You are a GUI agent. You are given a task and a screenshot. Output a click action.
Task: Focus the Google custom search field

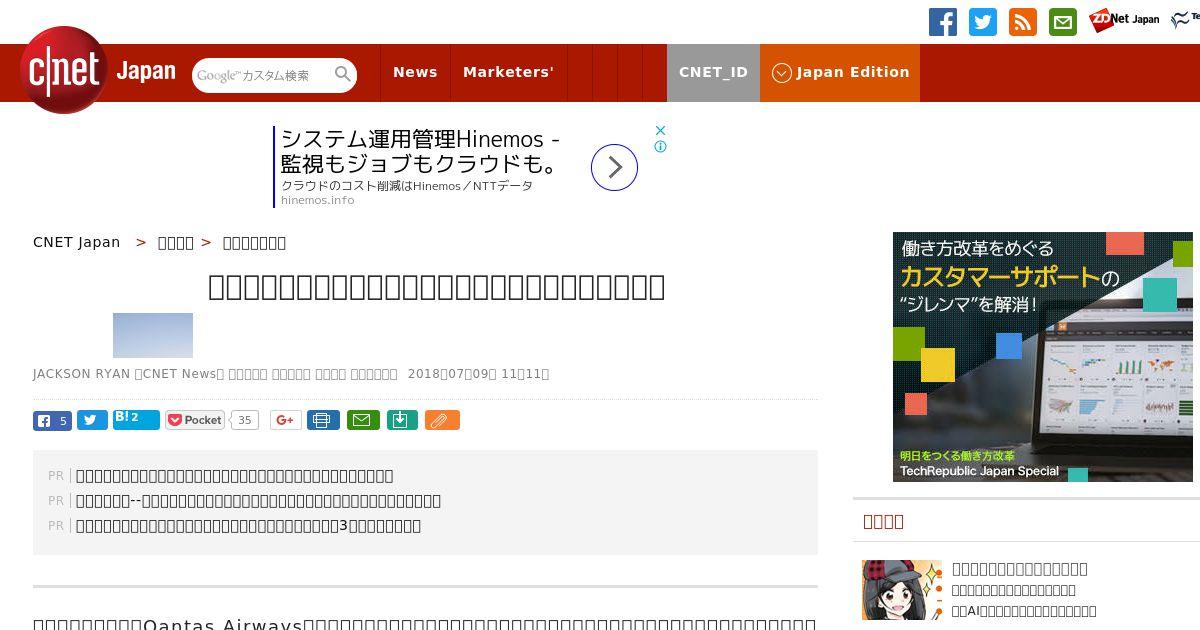[263, 75]
